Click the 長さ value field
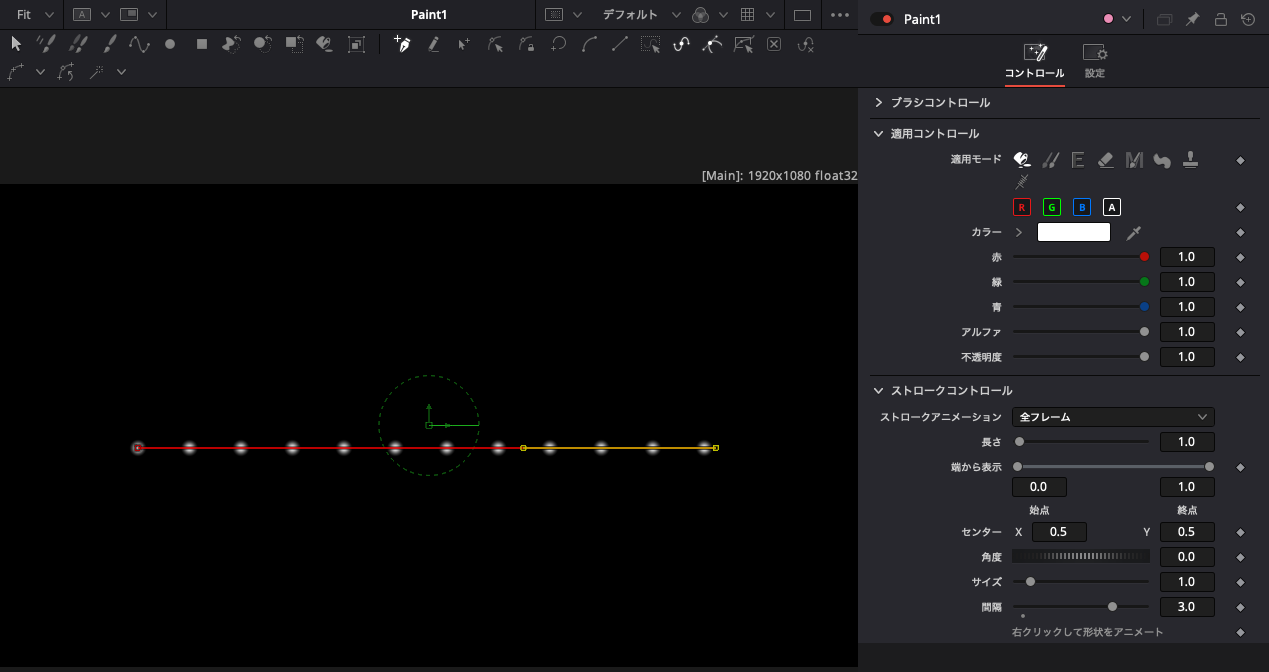Viewport: 1269px width, 672px height. (x=1187, y=442)
